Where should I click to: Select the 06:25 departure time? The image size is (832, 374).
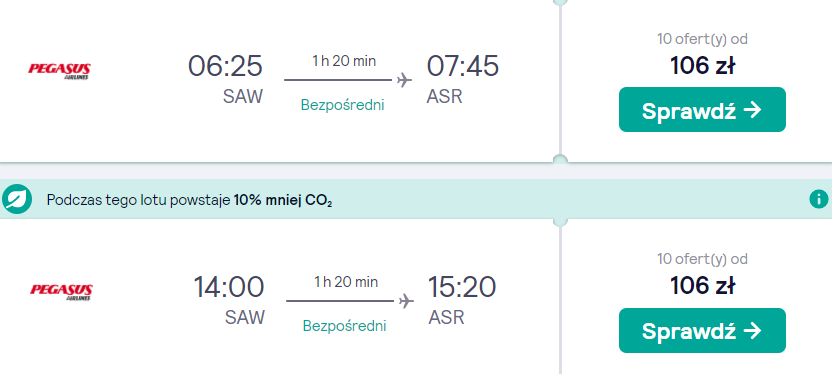click(x=226, y=66)
